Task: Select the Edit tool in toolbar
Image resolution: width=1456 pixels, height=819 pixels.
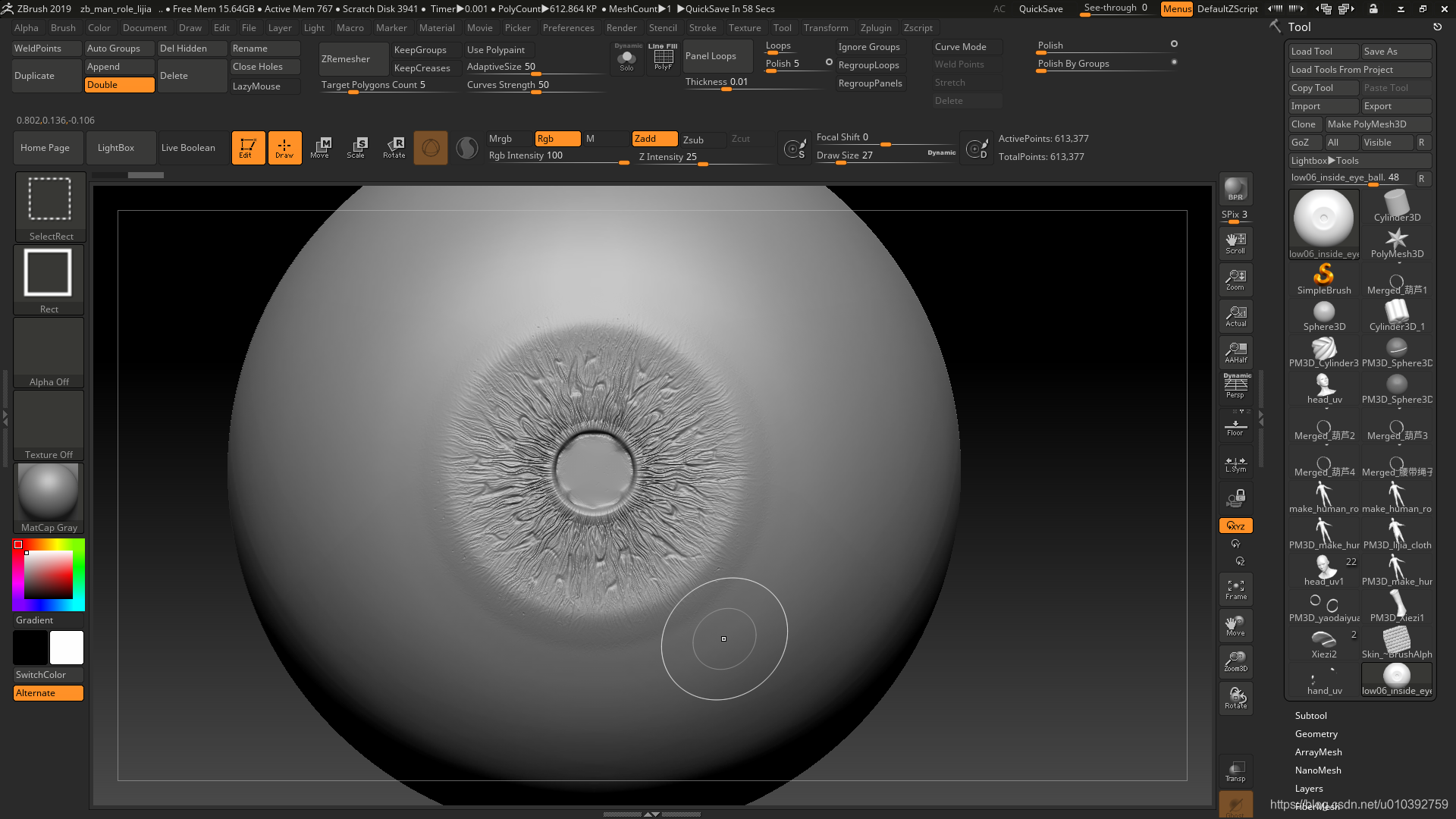Action: [x=247, y=148]
